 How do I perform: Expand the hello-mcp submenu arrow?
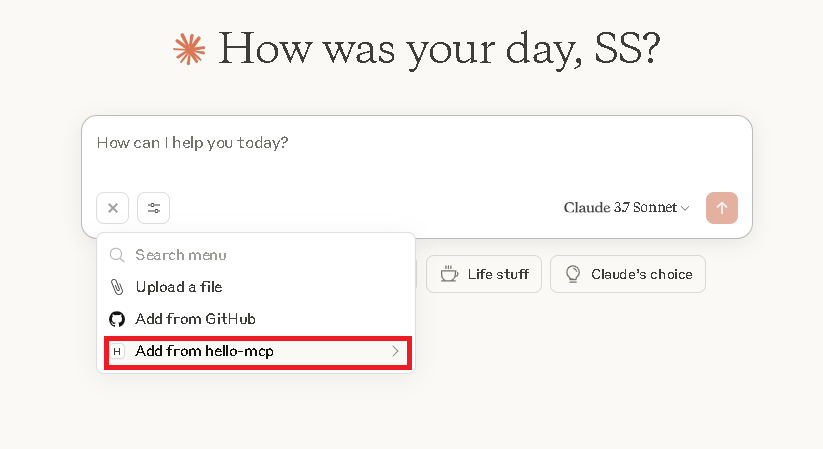(395, 351)
